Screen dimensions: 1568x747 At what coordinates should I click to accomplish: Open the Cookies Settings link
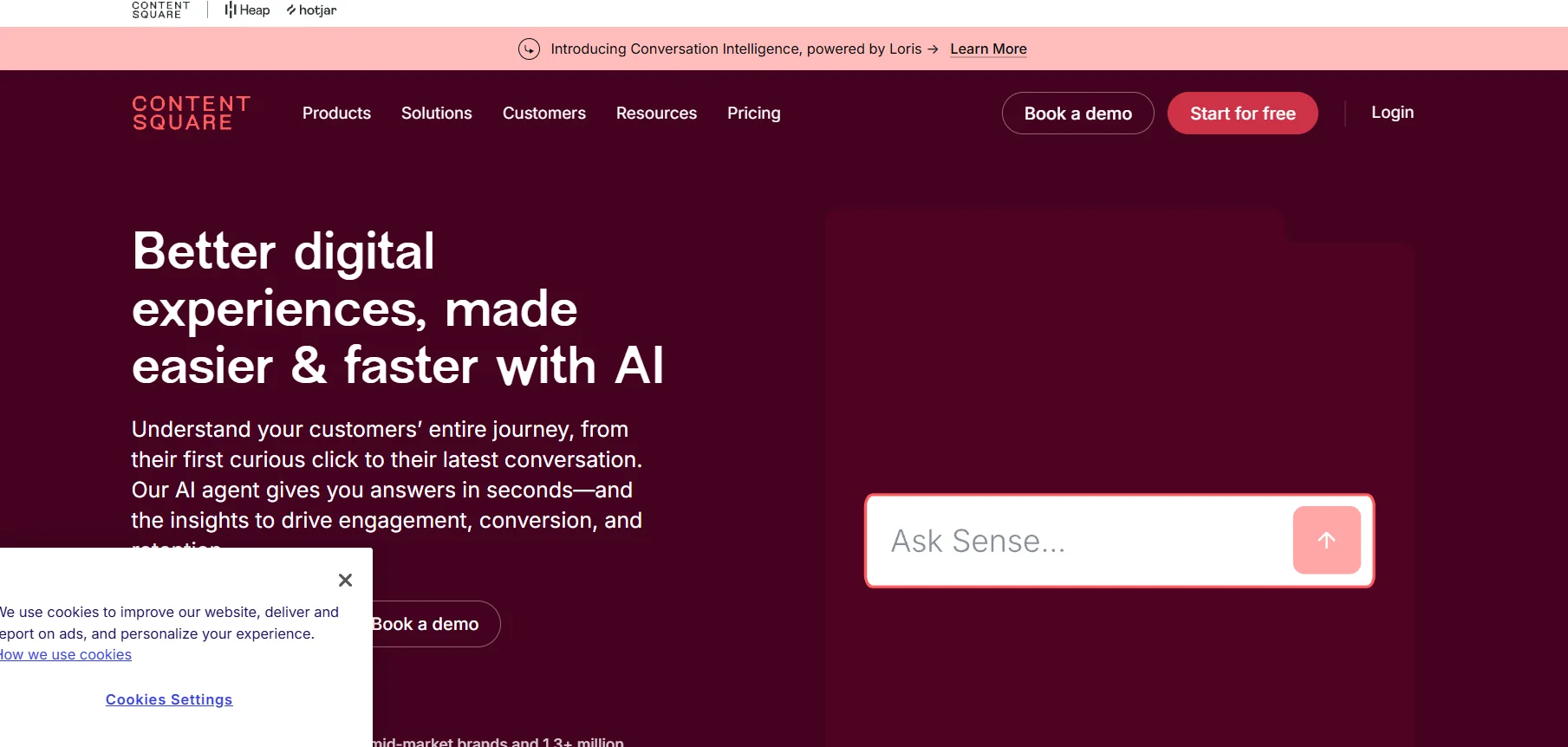click(x=169, y=699)
